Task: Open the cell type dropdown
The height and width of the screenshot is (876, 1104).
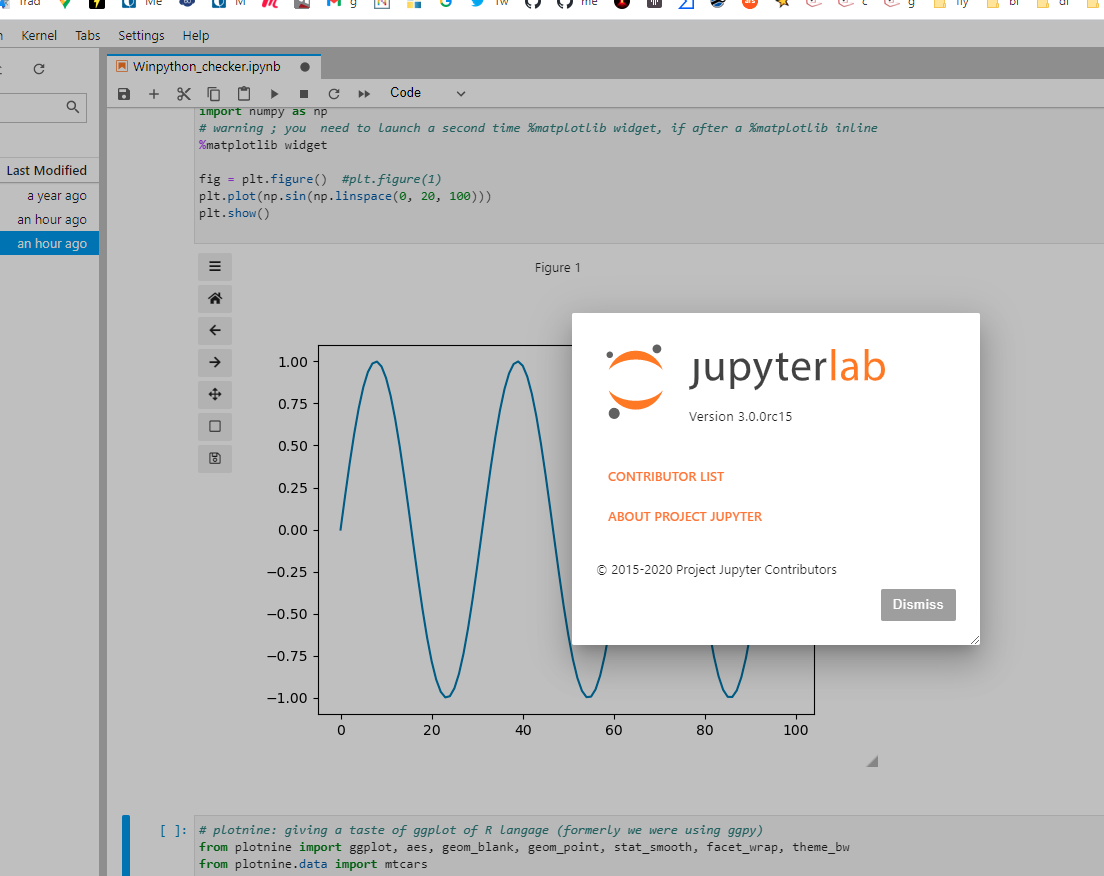Action: point(427,92)
